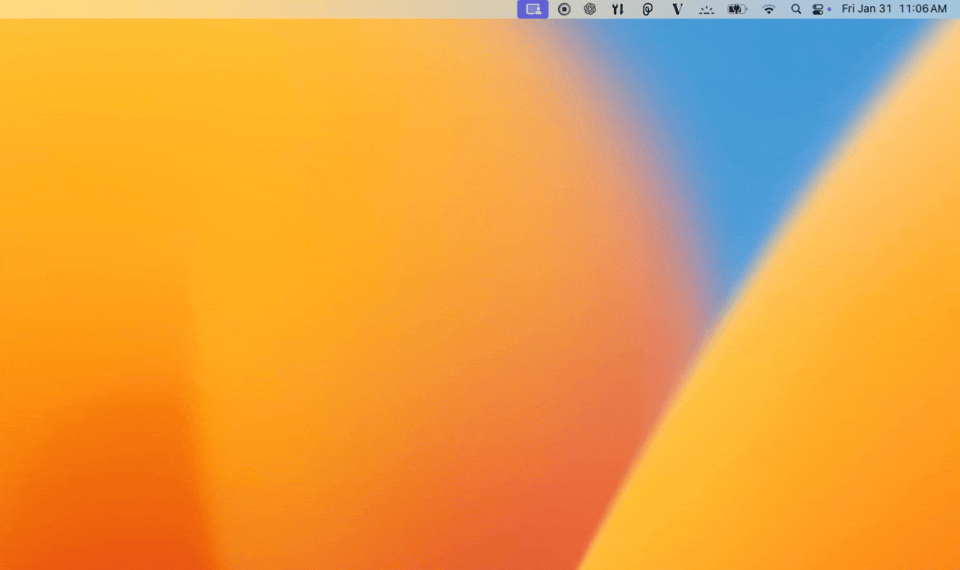Click the sunrise brightness menu bar icon
This screenshot has height=570, width=960.
707,10
